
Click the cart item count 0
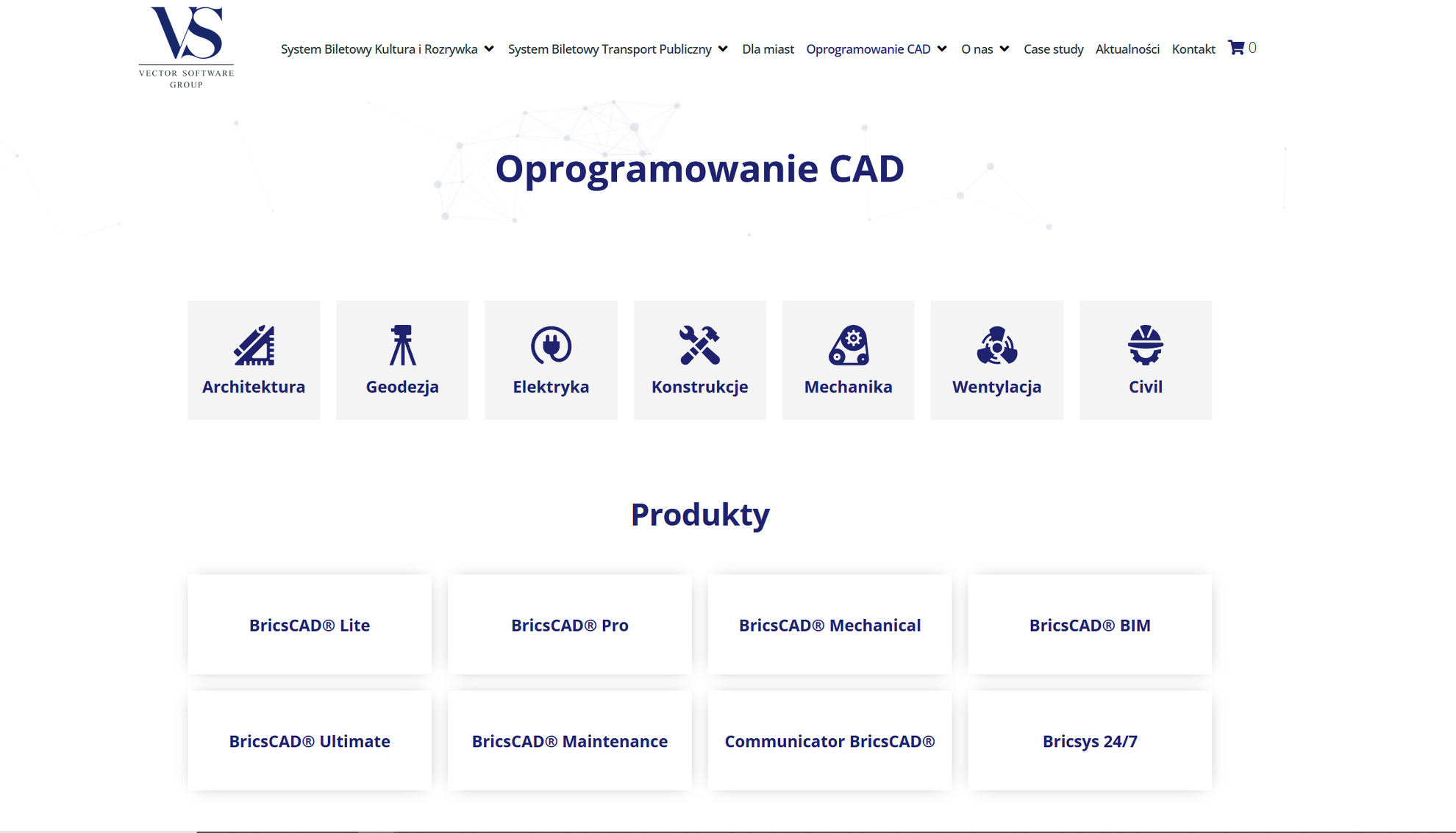[1252, 48]
